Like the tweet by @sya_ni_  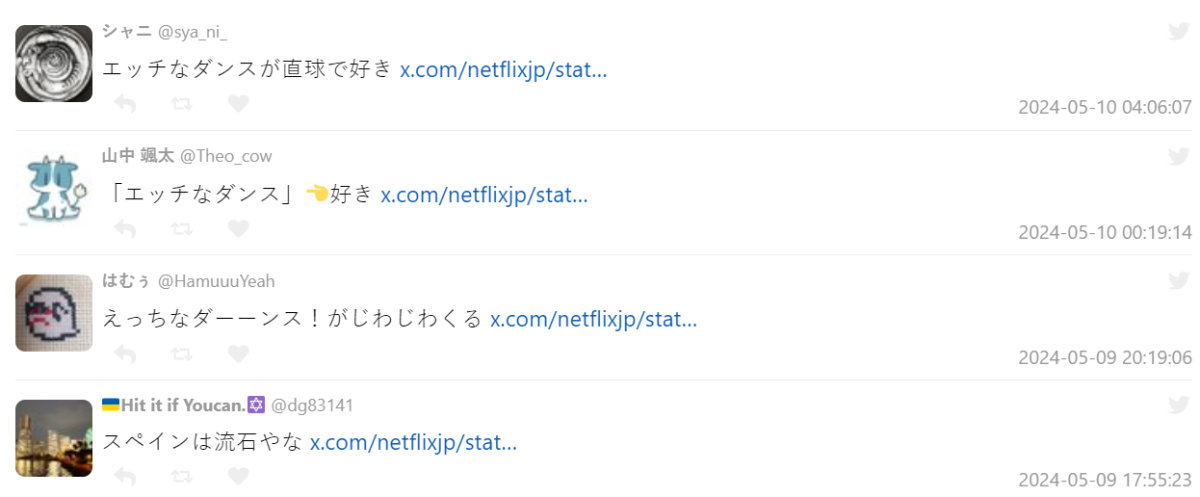[x=237, y=104]
